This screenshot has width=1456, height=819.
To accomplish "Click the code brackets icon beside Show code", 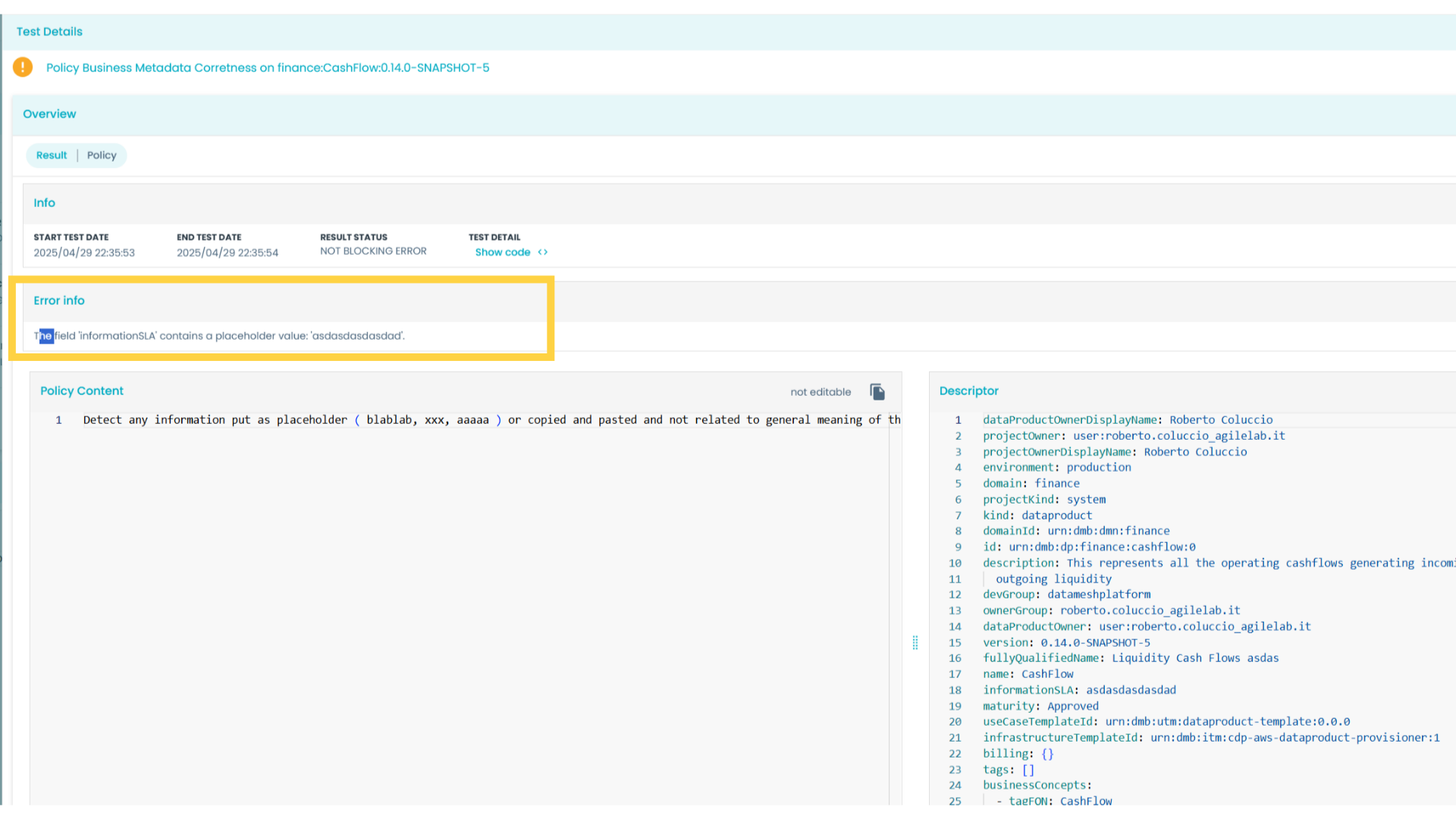I will coord(543,253).
